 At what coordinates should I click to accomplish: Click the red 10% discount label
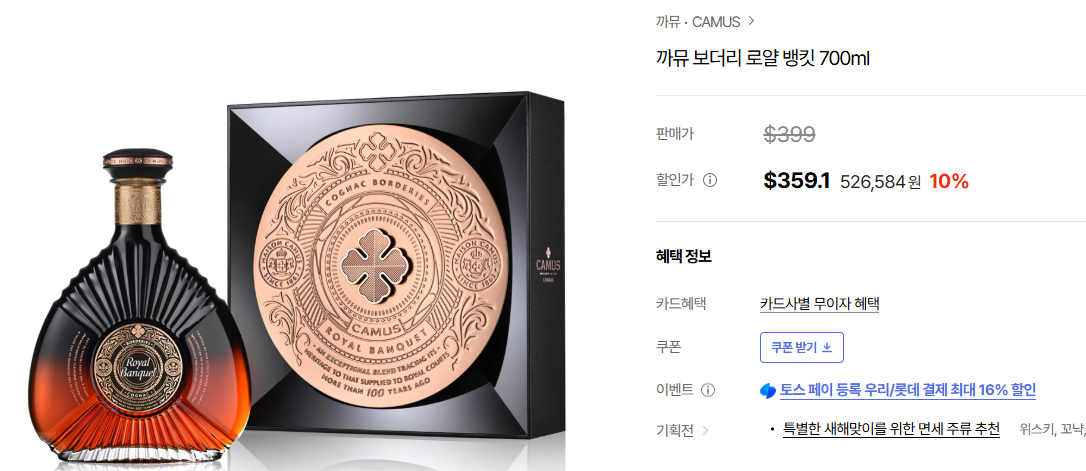click(949, 181)
